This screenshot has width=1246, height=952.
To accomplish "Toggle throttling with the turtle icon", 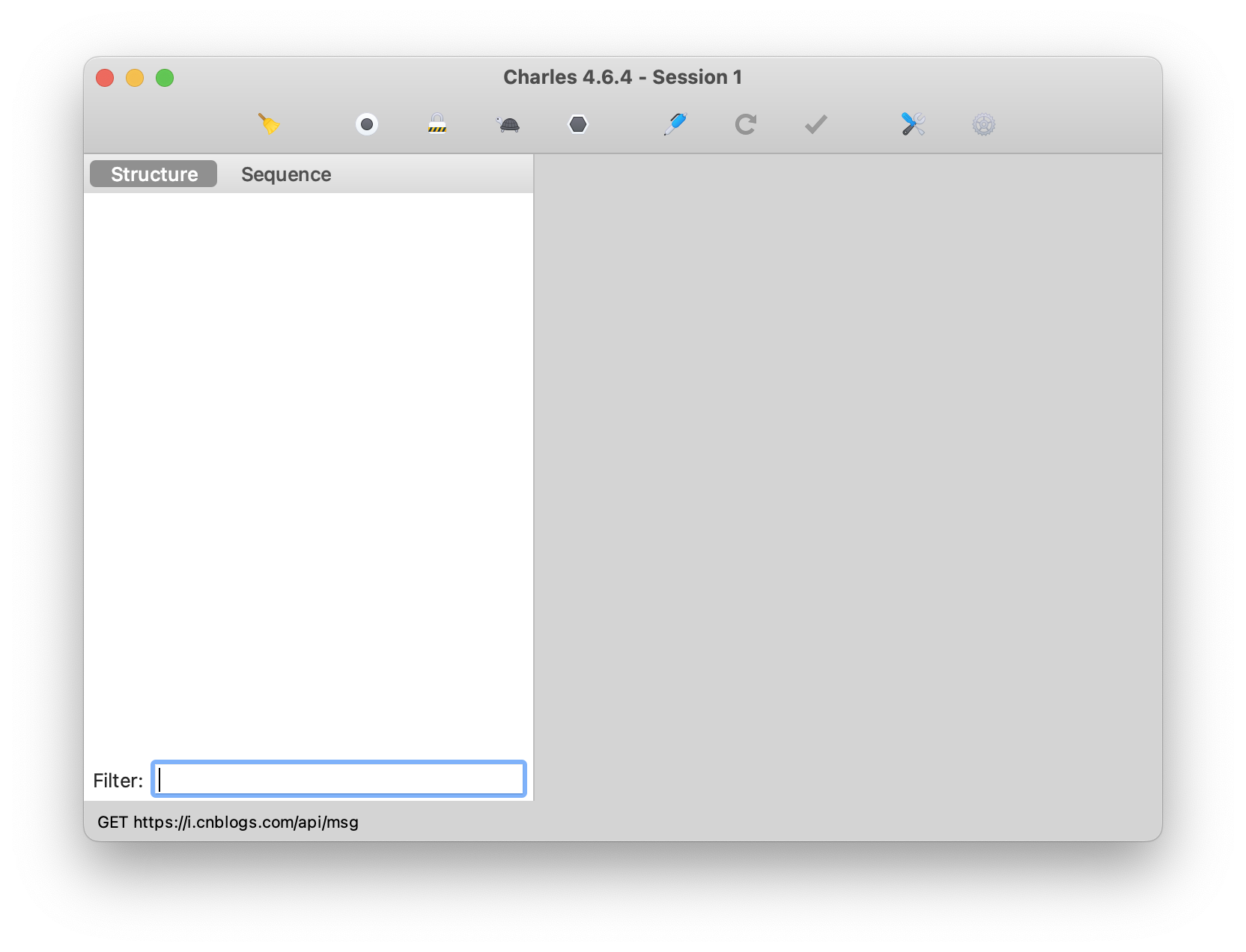I will click(508, 124).
